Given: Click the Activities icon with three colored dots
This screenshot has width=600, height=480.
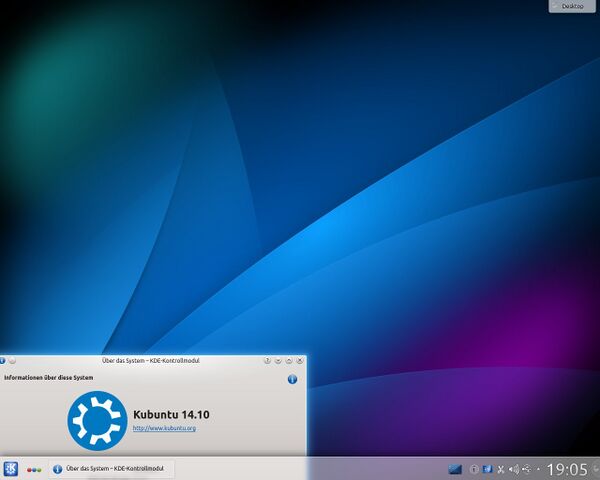Looking at the screenshot, I should [34, 469].
